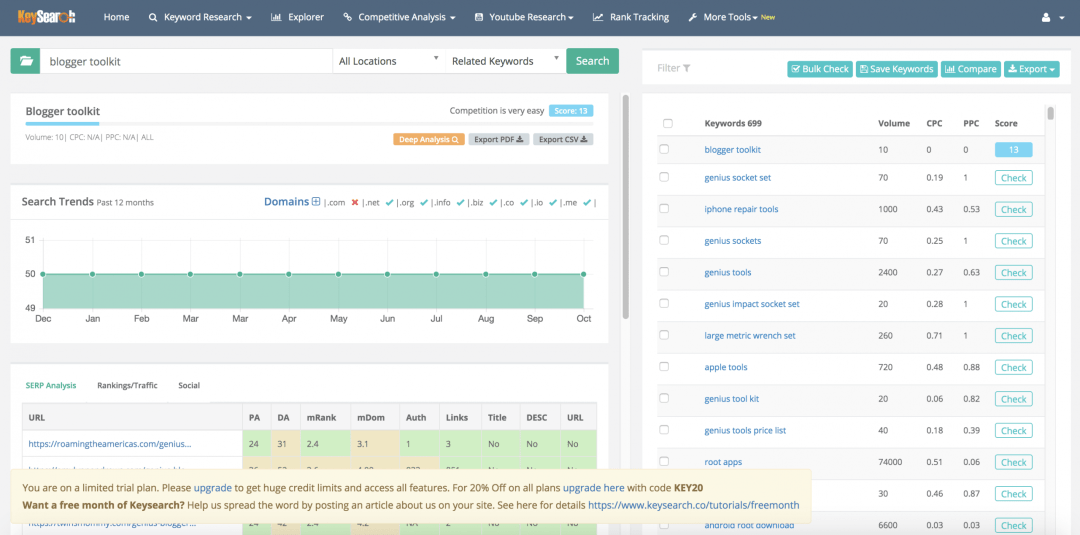Click the red X next to .com
Screen dimensions: 1080x535
click(x=355, y=202)
